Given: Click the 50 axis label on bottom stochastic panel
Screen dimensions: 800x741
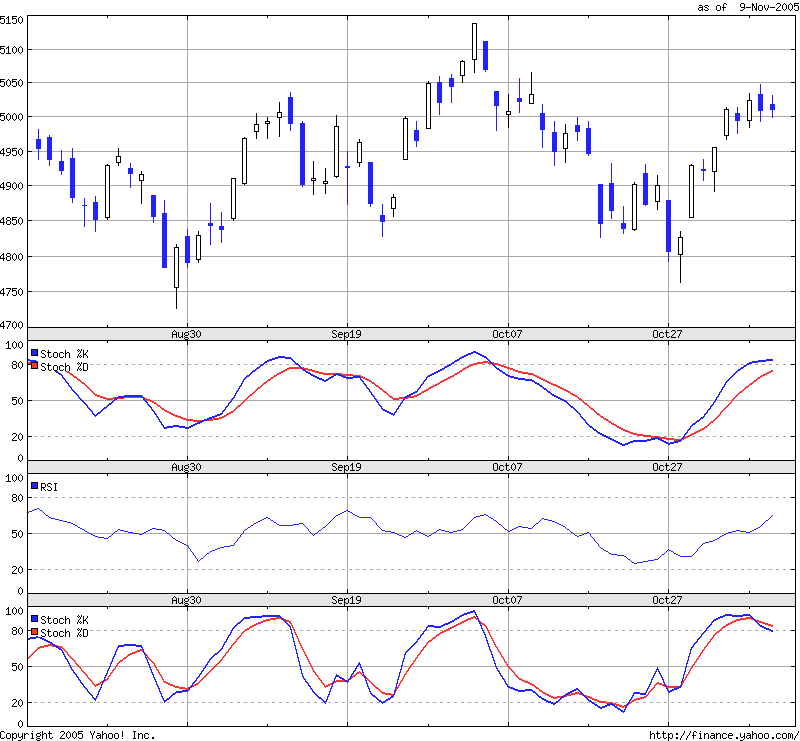Looking at the screenshot, I should (17, 667).
